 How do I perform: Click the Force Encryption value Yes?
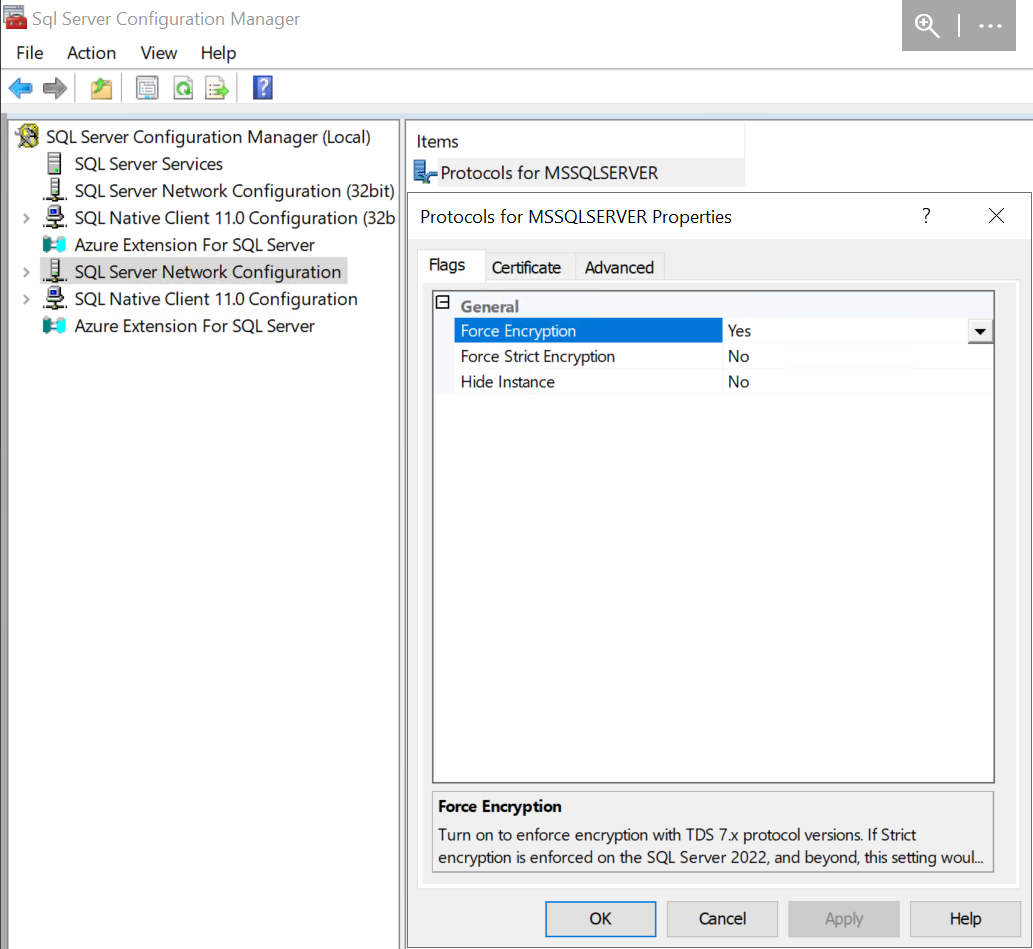(x=739, y=331)
